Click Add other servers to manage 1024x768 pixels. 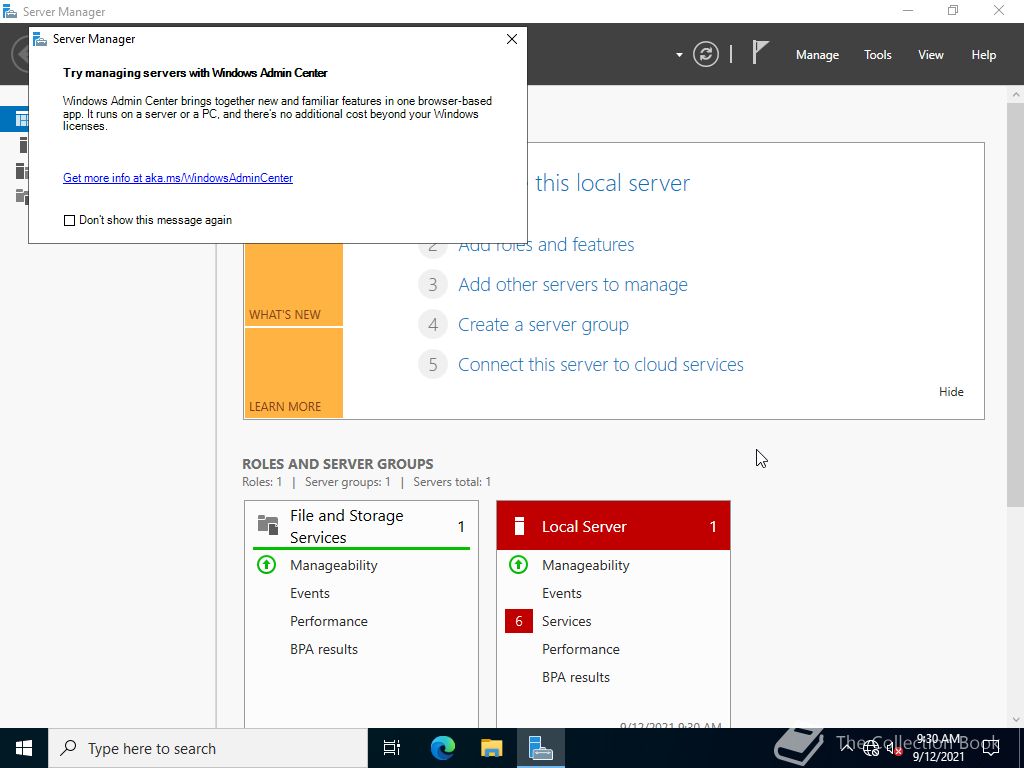(573, 285)
